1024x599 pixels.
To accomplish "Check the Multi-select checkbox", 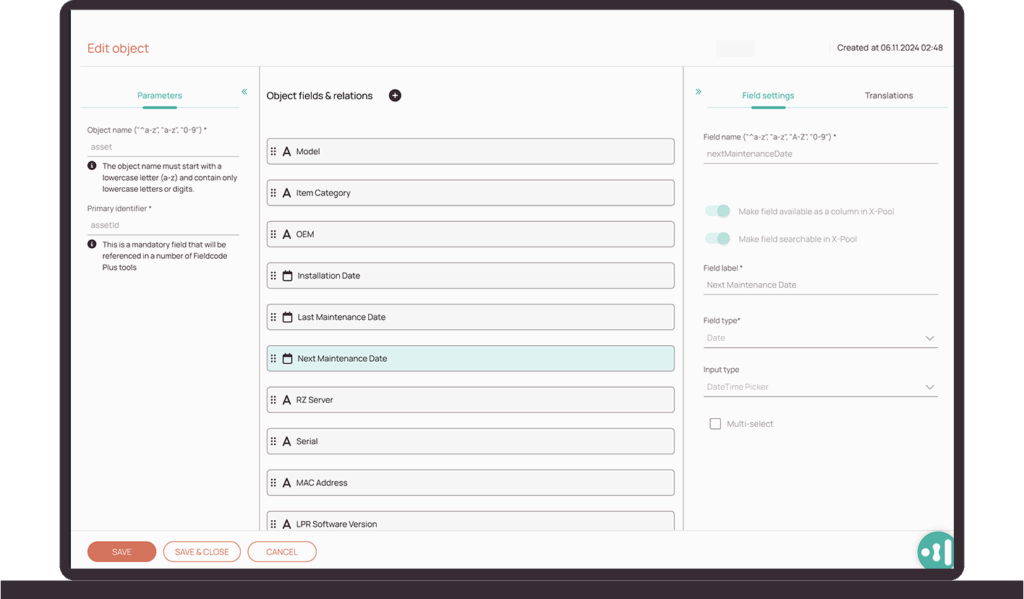I will [715, 424].
